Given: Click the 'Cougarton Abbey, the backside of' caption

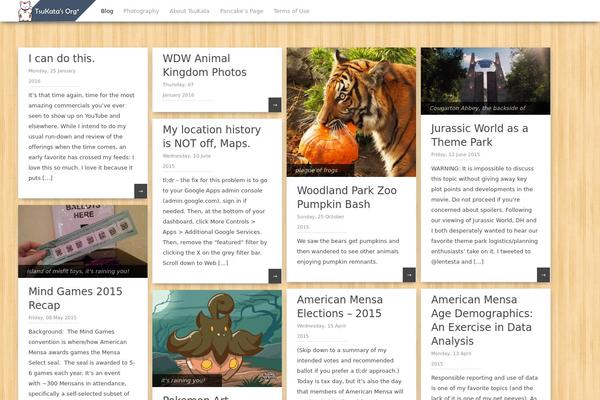Looking at the screenshot, I should pyautogui.click(x=477, y=108).
